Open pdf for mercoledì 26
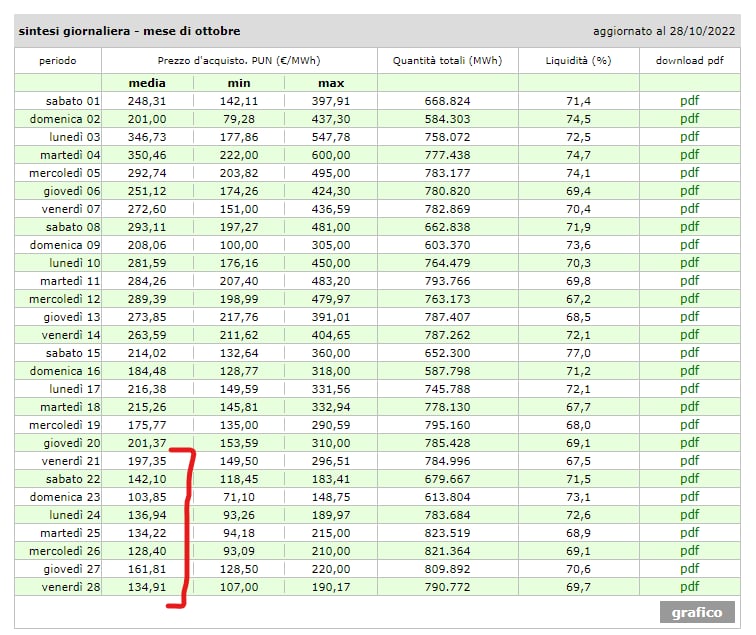 [x=689, y=551]
